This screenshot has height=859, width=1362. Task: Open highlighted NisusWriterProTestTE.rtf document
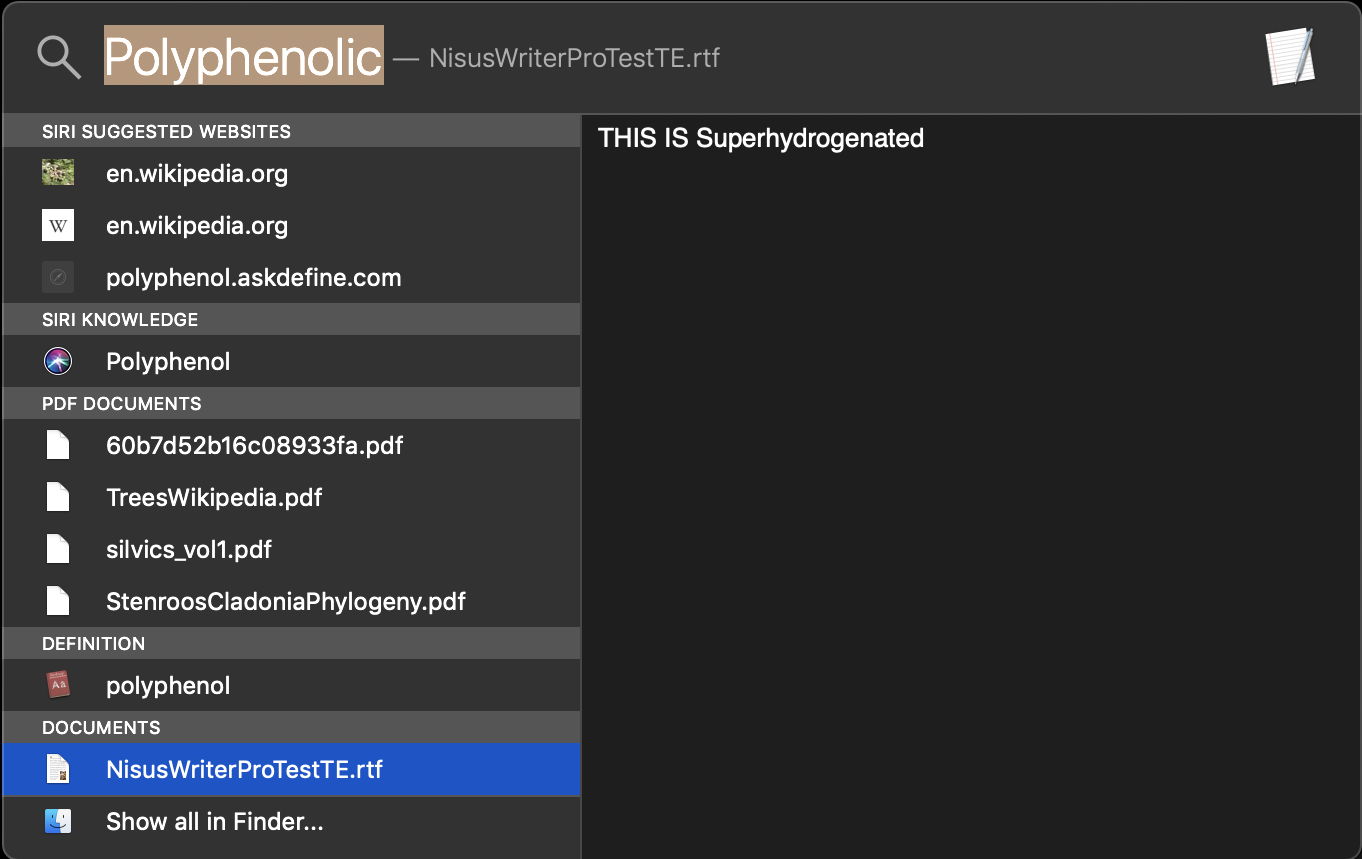(x=244, y=770)
